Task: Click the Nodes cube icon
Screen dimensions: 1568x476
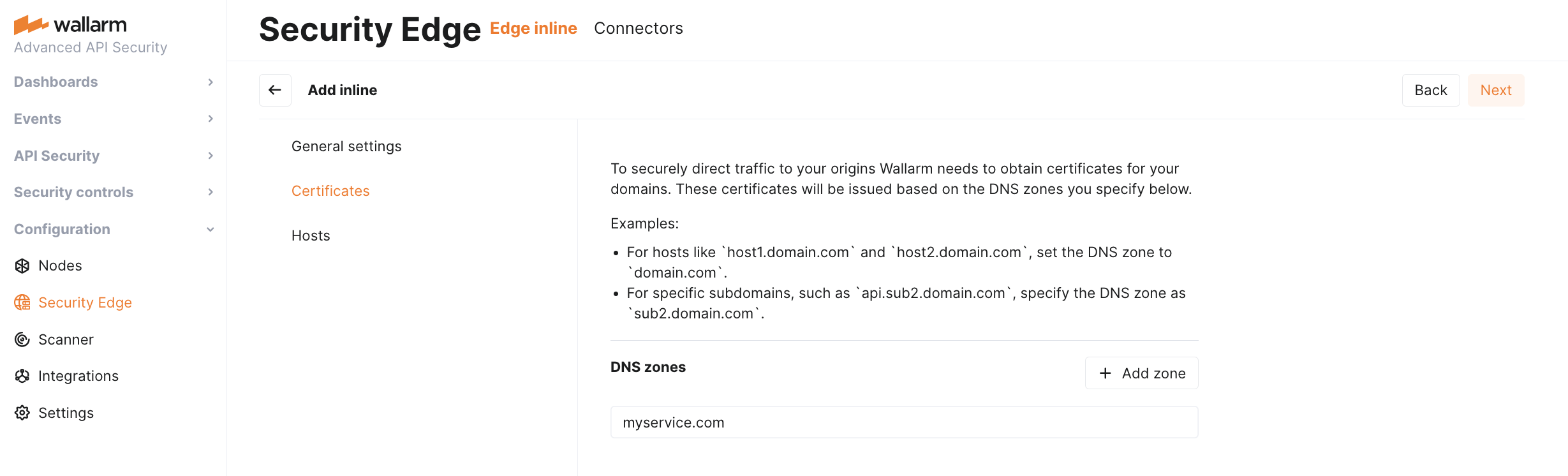Action: (x=22, y=266)
